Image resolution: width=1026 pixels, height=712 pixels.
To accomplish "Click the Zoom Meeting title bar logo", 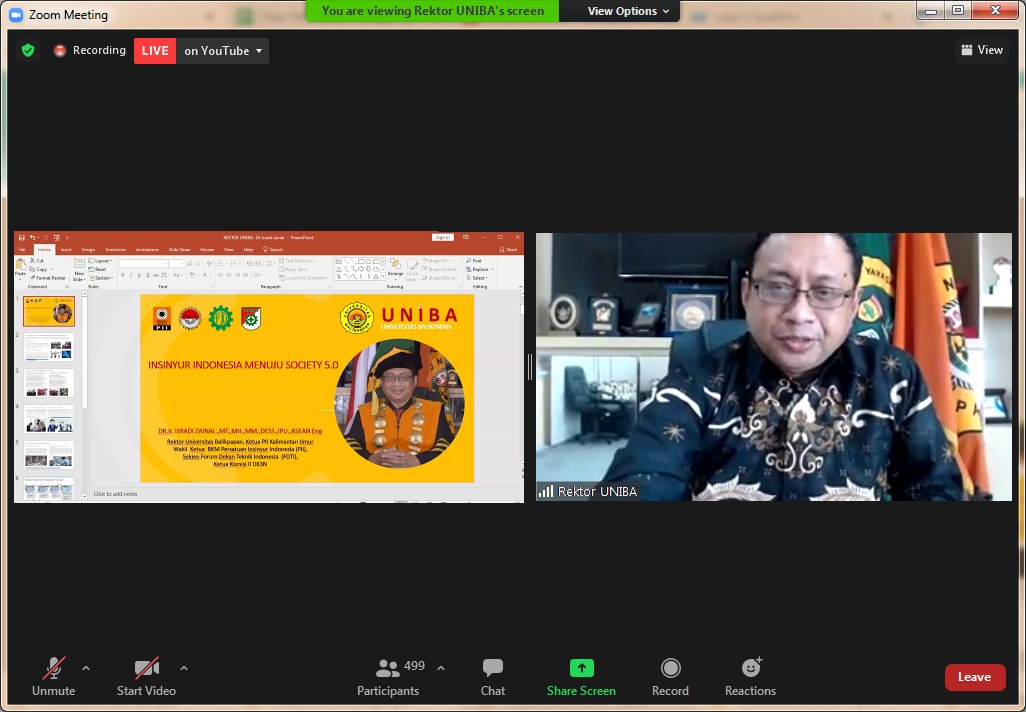I will point(16,15).
